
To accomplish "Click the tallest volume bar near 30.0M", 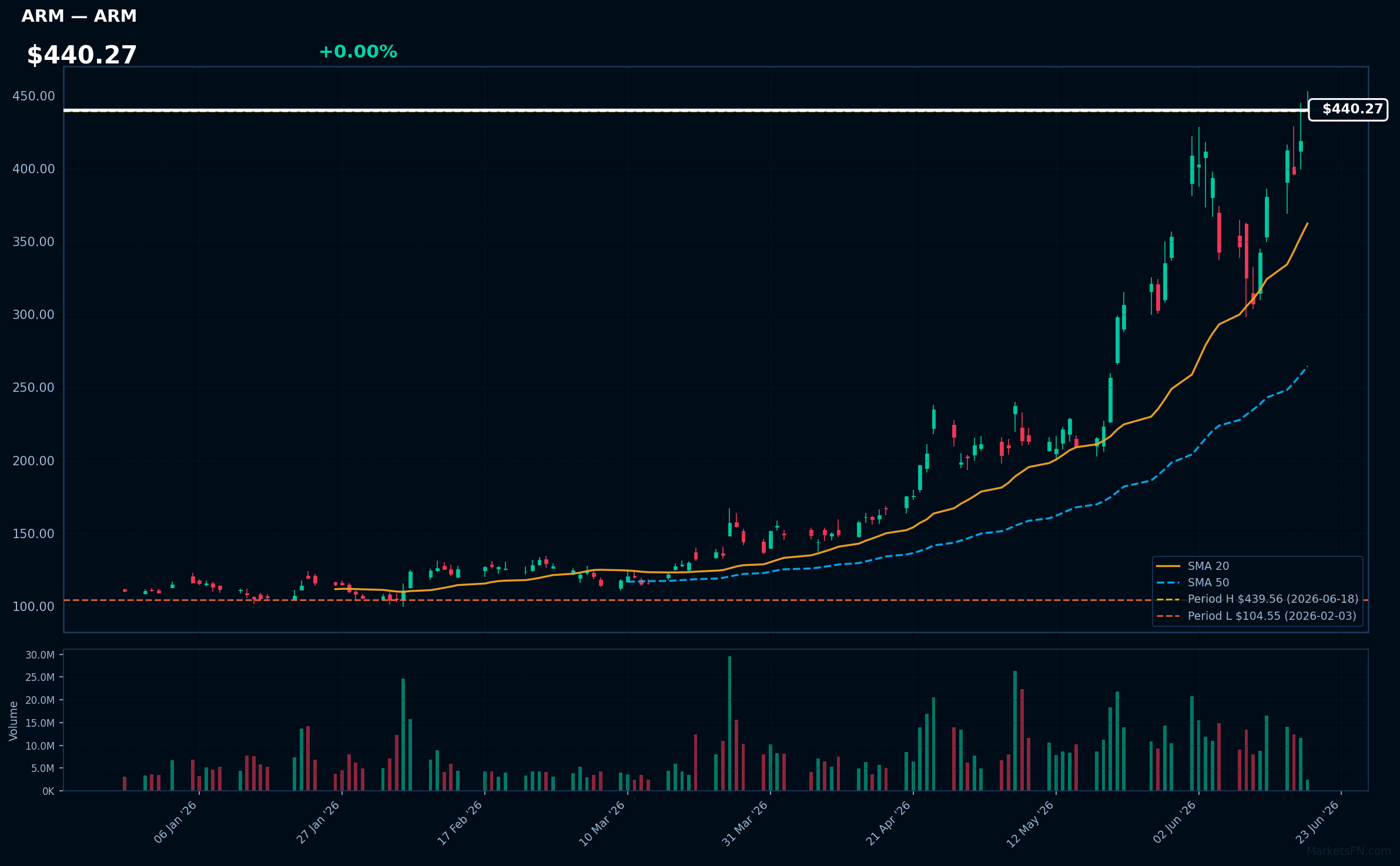I will 729,723.
